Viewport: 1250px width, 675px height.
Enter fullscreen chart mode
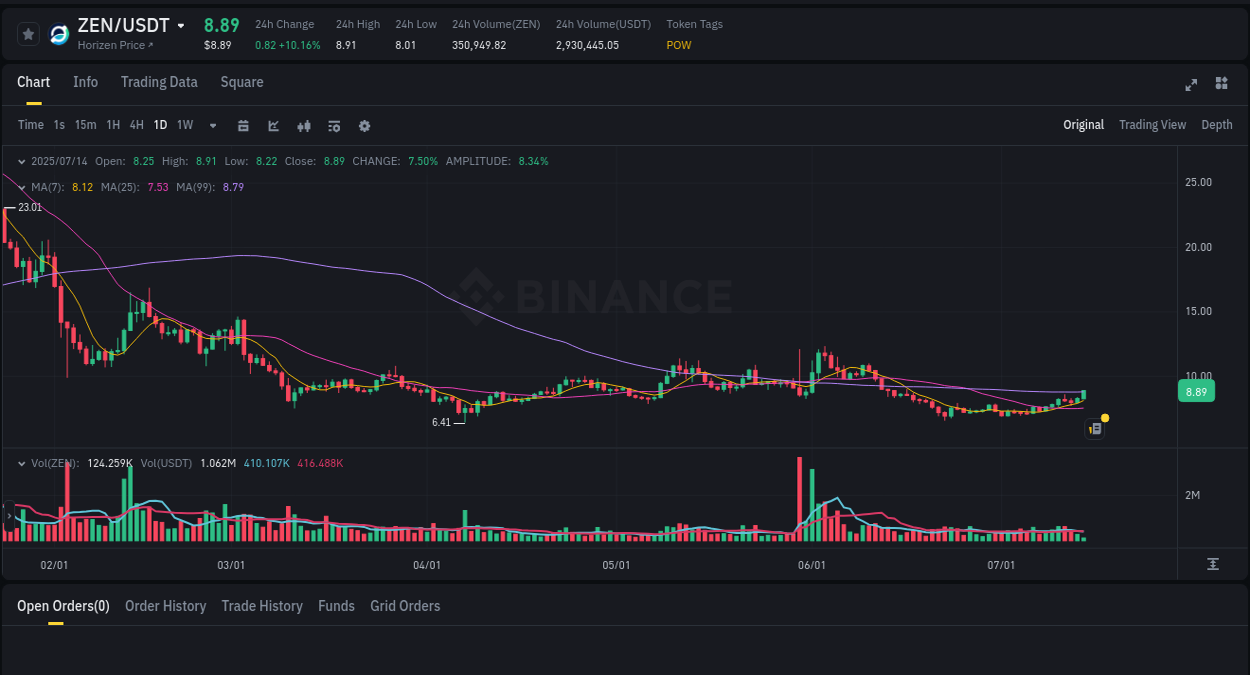[1190, 85]
